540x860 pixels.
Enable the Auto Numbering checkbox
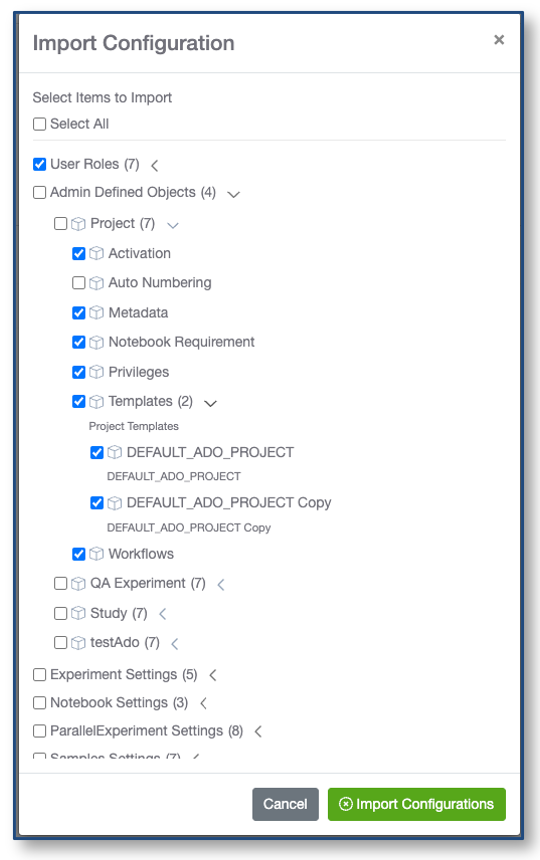tap(79, 282)
